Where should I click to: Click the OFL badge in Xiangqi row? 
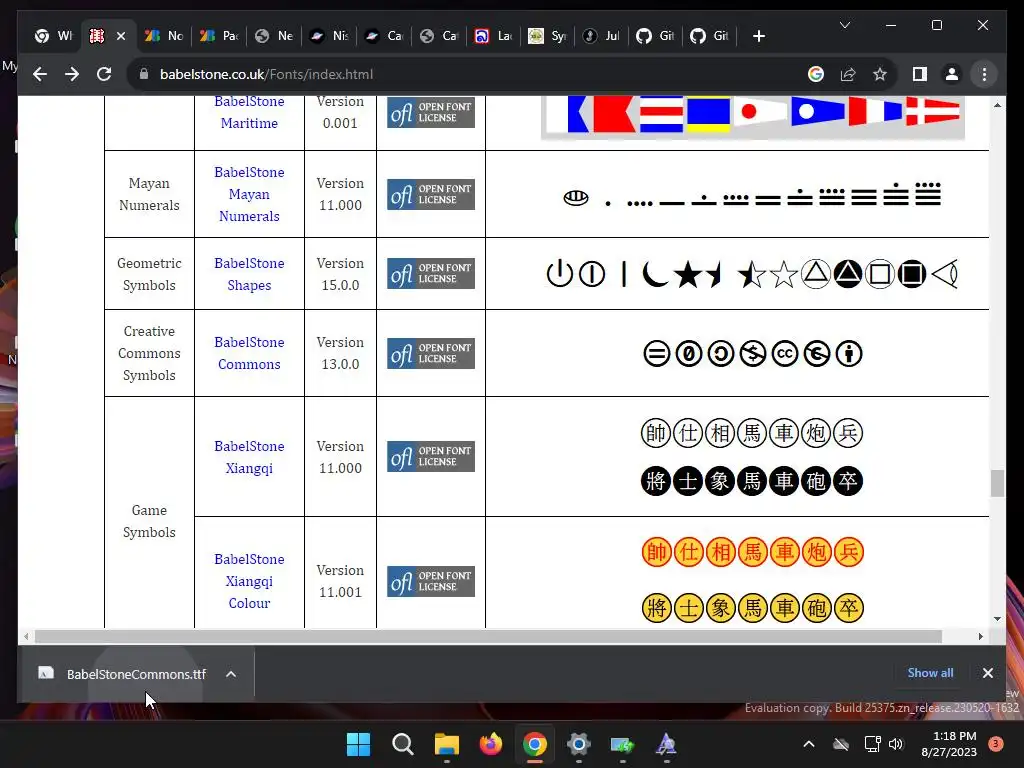coord(430,456)
